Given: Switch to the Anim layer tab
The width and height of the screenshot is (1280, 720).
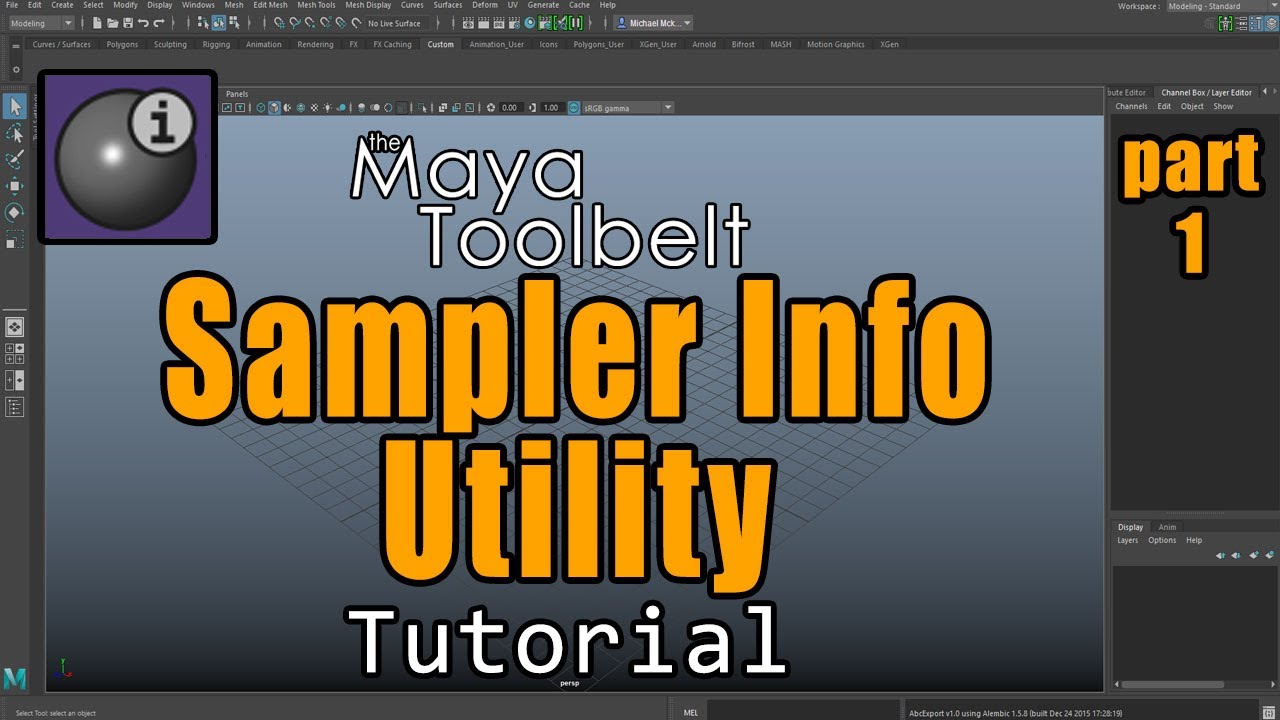Looking at the screenshot, I should pos(1167,527).
